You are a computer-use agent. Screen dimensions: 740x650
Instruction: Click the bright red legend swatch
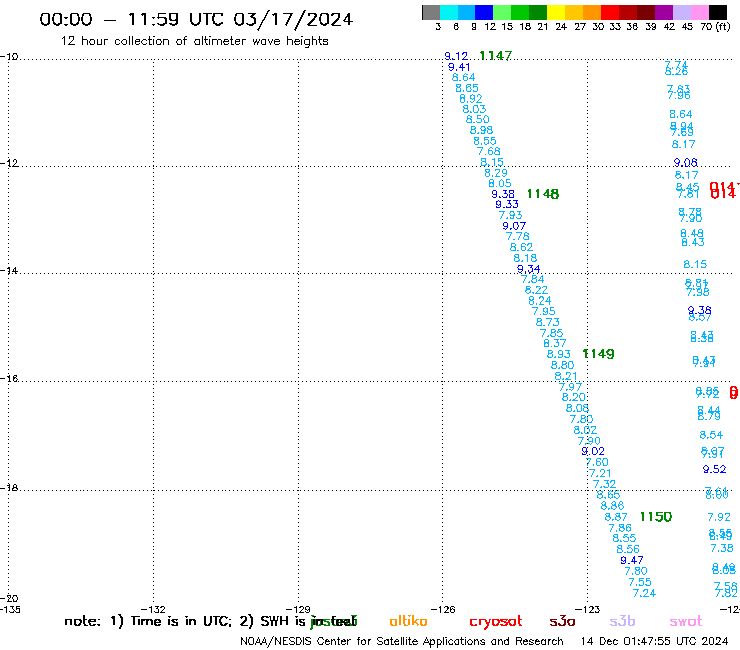[609, 12]
